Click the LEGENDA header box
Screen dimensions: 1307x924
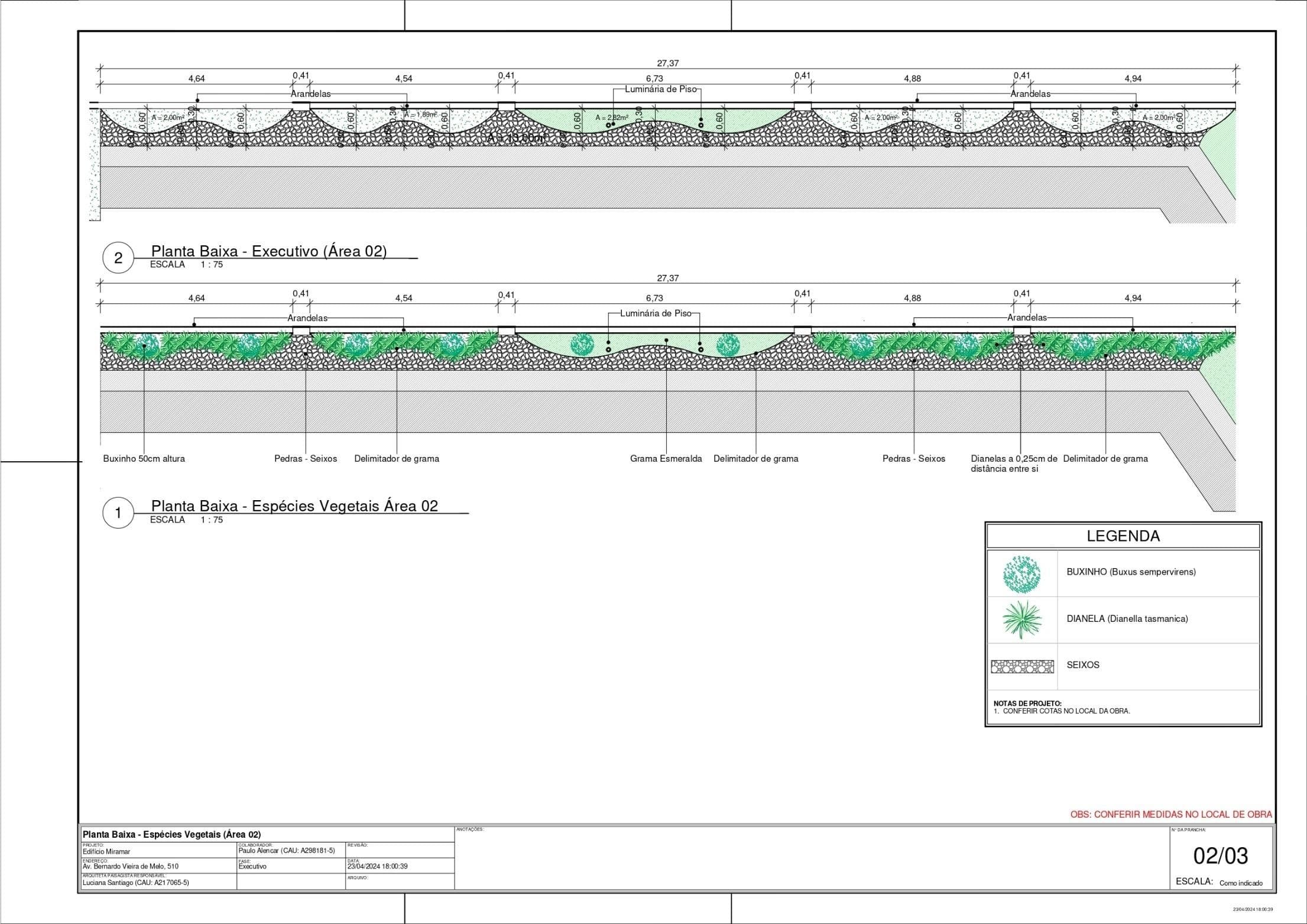click(1123, 536)
